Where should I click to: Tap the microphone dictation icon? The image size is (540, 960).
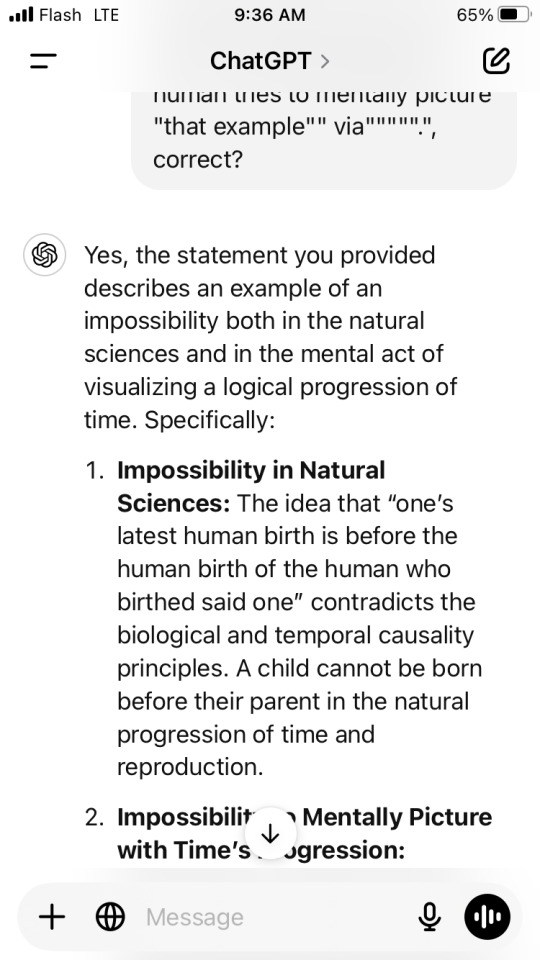[429, 917]
